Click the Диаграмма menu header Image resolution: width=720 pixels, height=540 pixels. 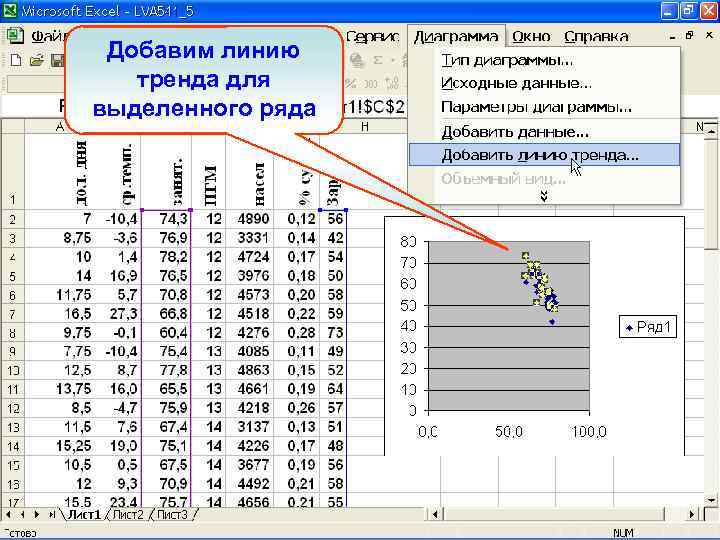click(456, 36)
